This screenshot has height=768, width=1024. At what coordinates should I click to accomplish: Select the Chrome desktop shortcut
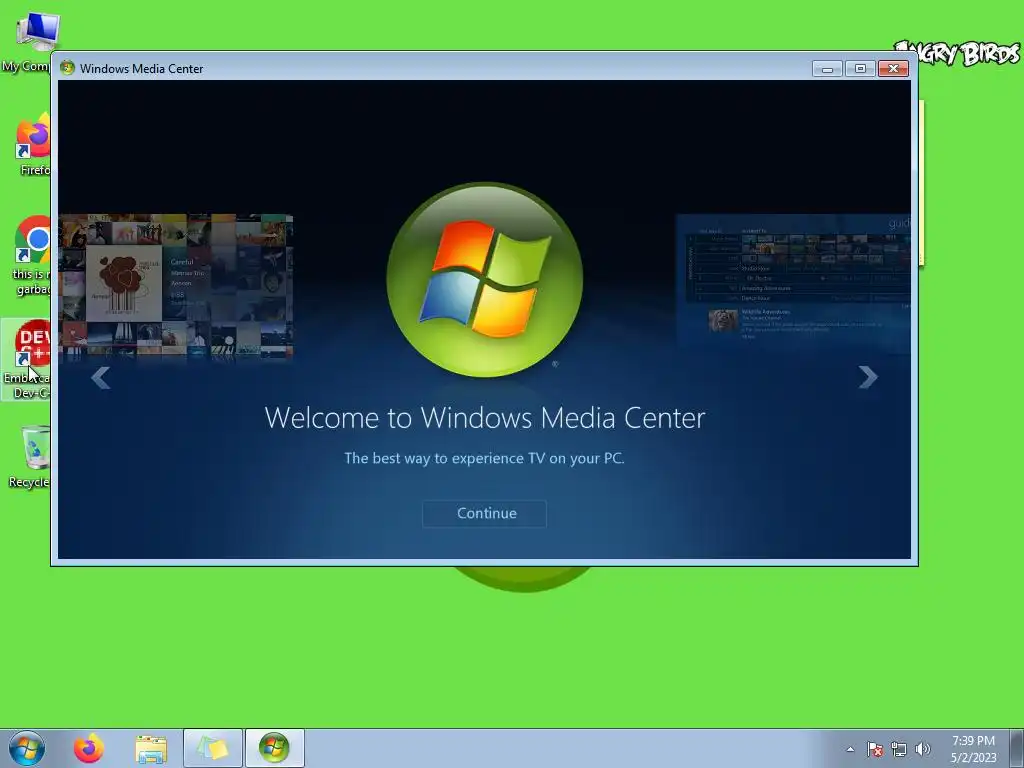pos(29,256)
